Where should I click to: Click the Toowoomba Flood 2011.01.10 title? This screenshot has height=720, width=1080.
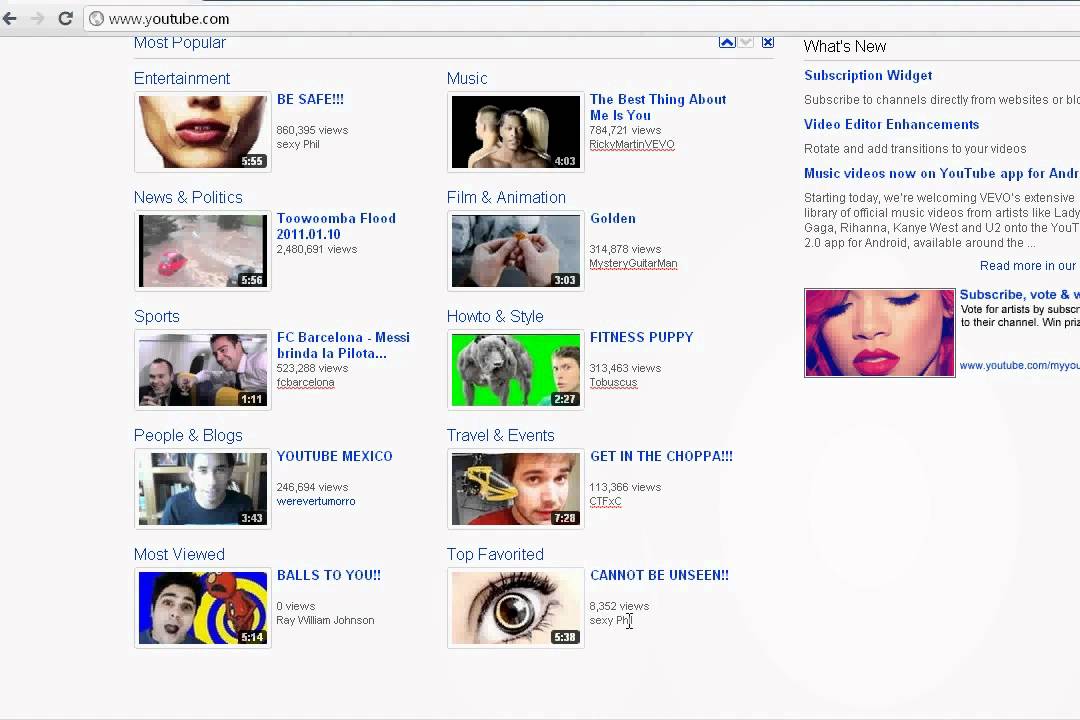336,226
